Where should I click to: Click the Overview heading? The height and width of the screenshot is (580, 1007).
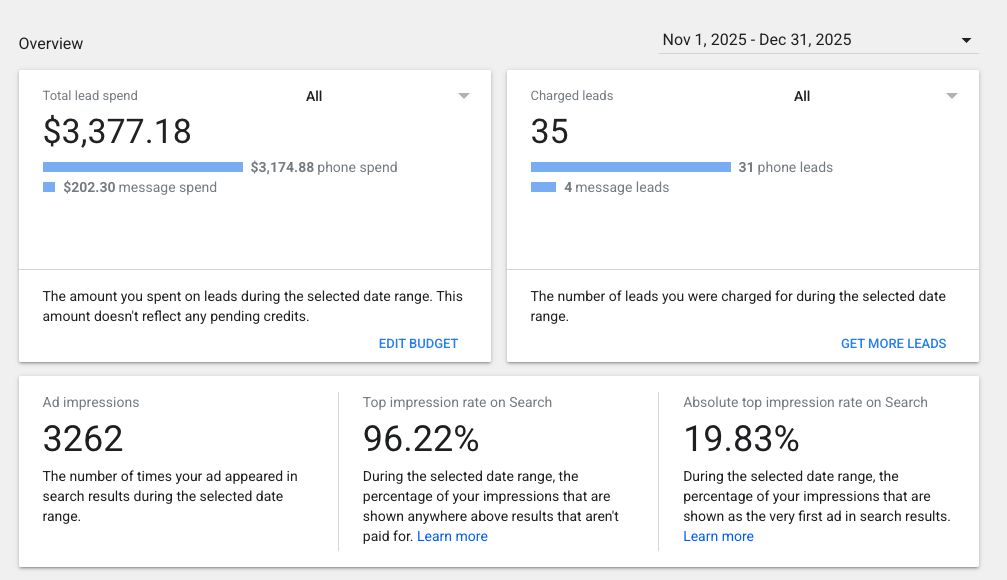point(51,44)
